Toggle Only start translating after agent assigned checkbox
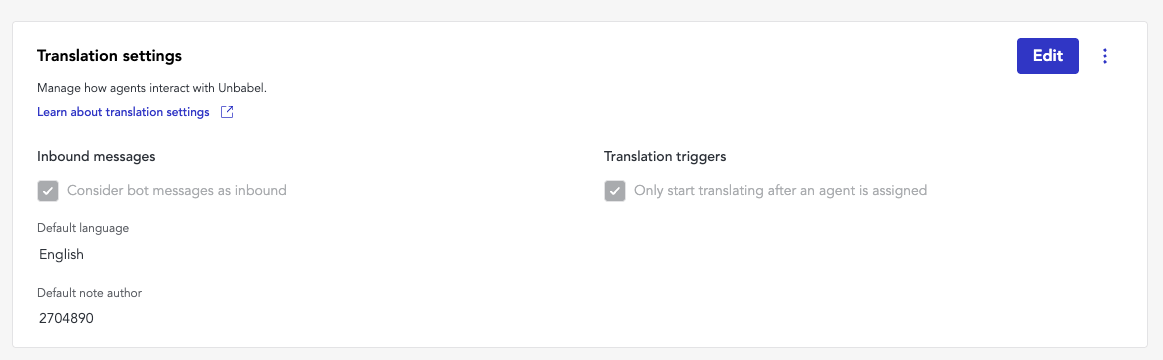1163x360 pixels. click(x=615, y=191)
